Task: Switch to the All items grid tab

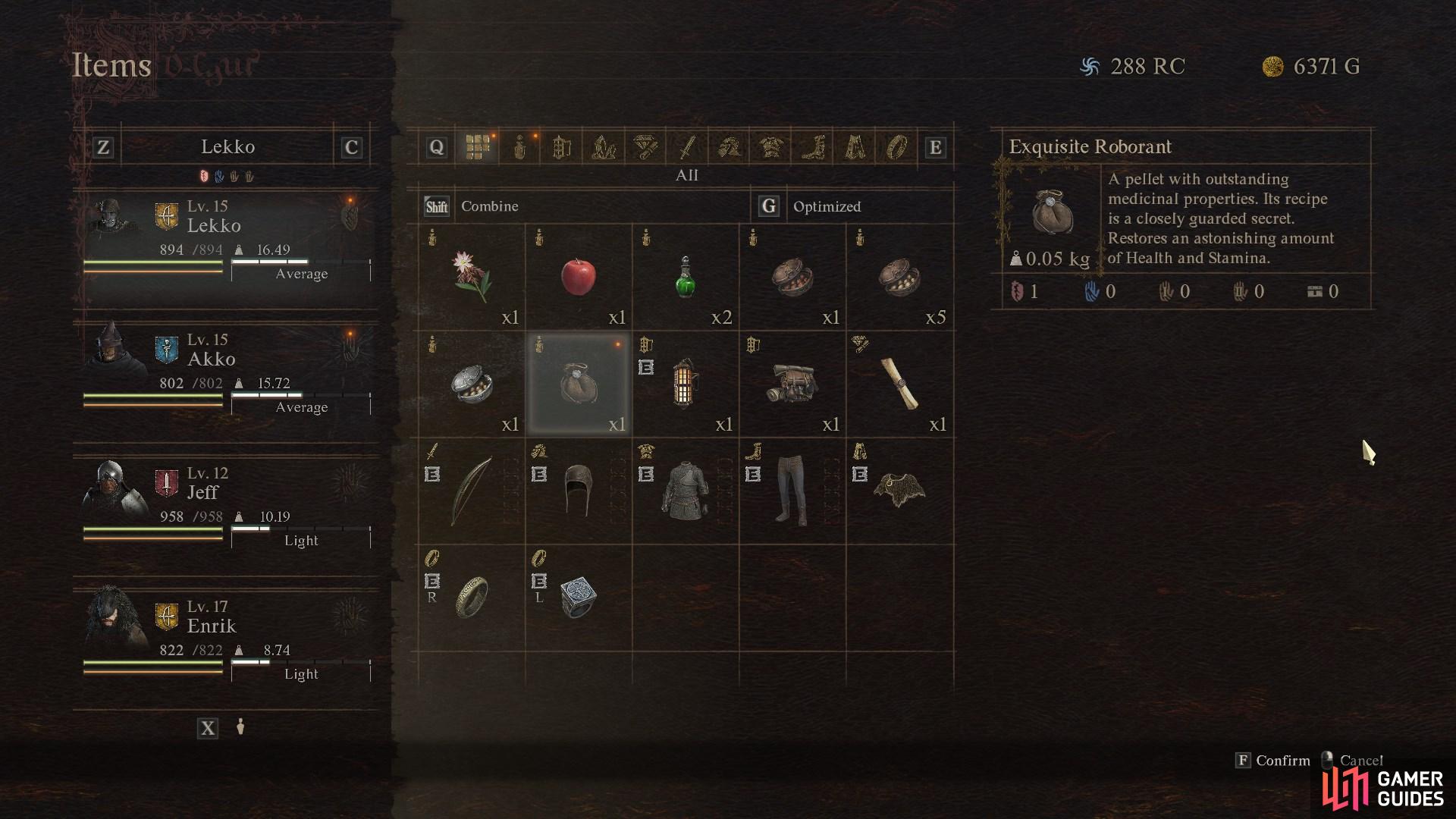Action: coord(478,146)
